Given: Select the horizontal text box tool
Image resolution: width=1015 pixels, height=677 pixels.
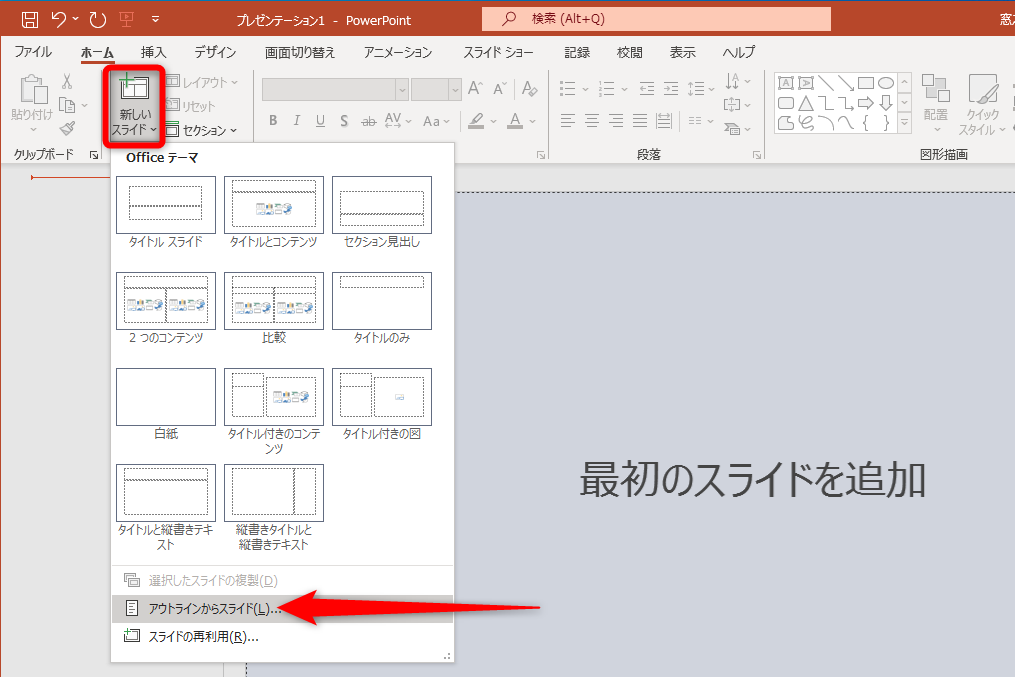Looking at the screenshot, I should (x=786, y=82).
